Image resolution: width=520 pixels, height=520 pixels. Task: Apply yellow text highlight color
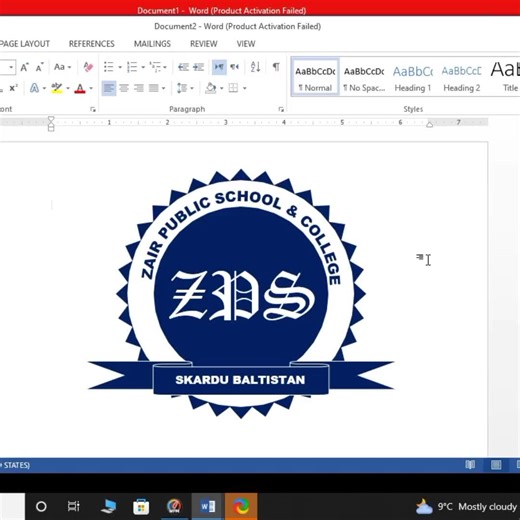click(x=57, y=88)
